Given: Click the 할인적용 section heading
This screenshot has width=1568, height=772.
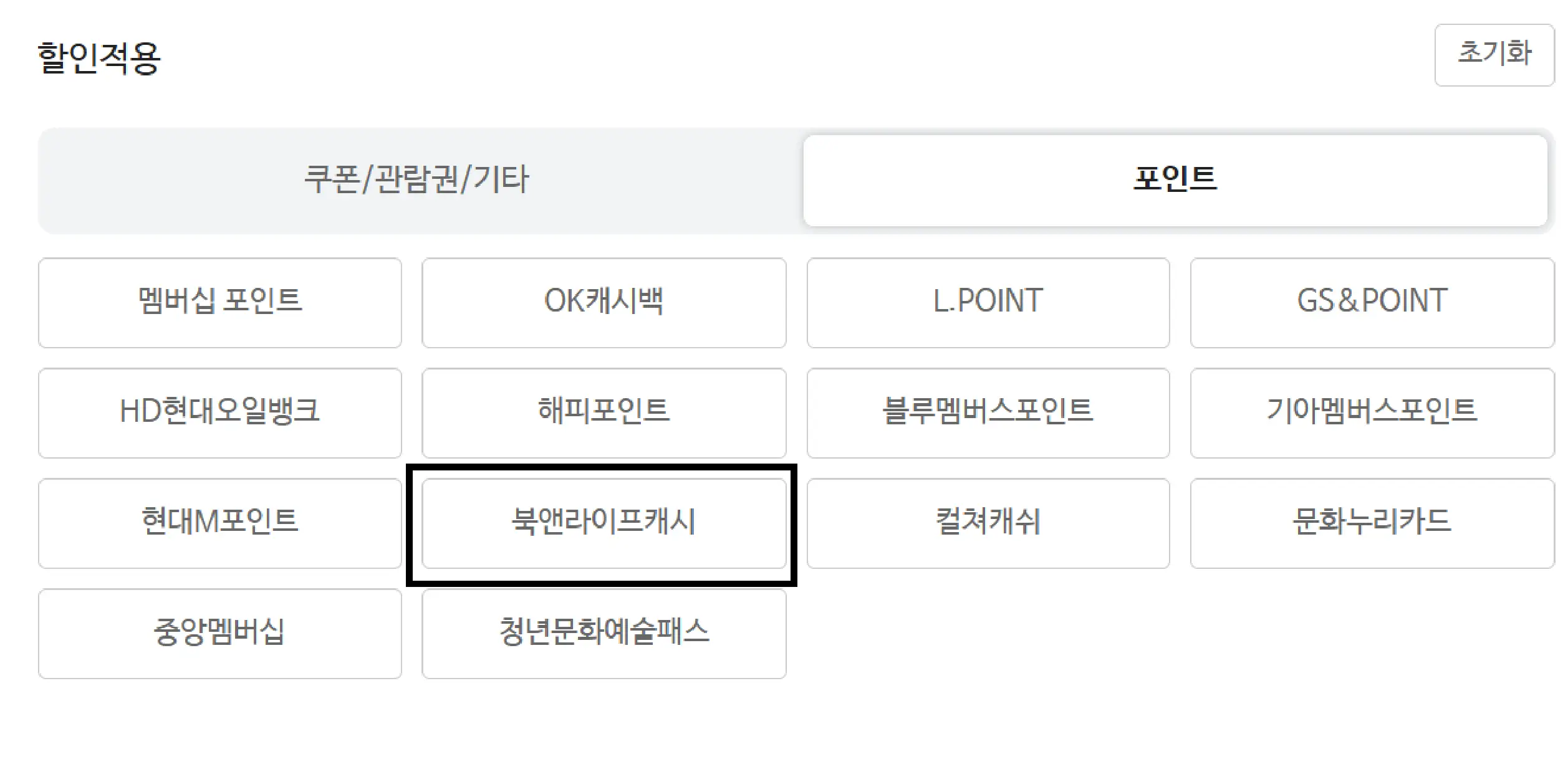Looking at the screenshot, I should tap(99, 58).
